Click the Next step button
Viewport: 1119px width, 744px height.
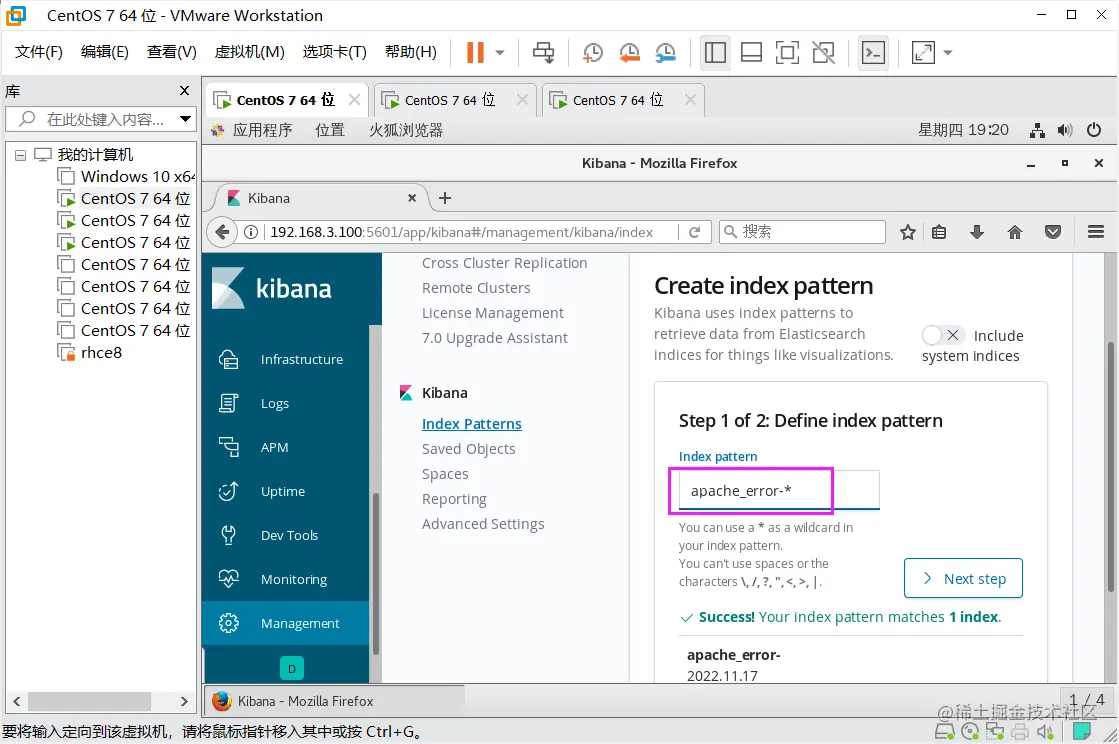pyautogui.click(x=963, y=579)
